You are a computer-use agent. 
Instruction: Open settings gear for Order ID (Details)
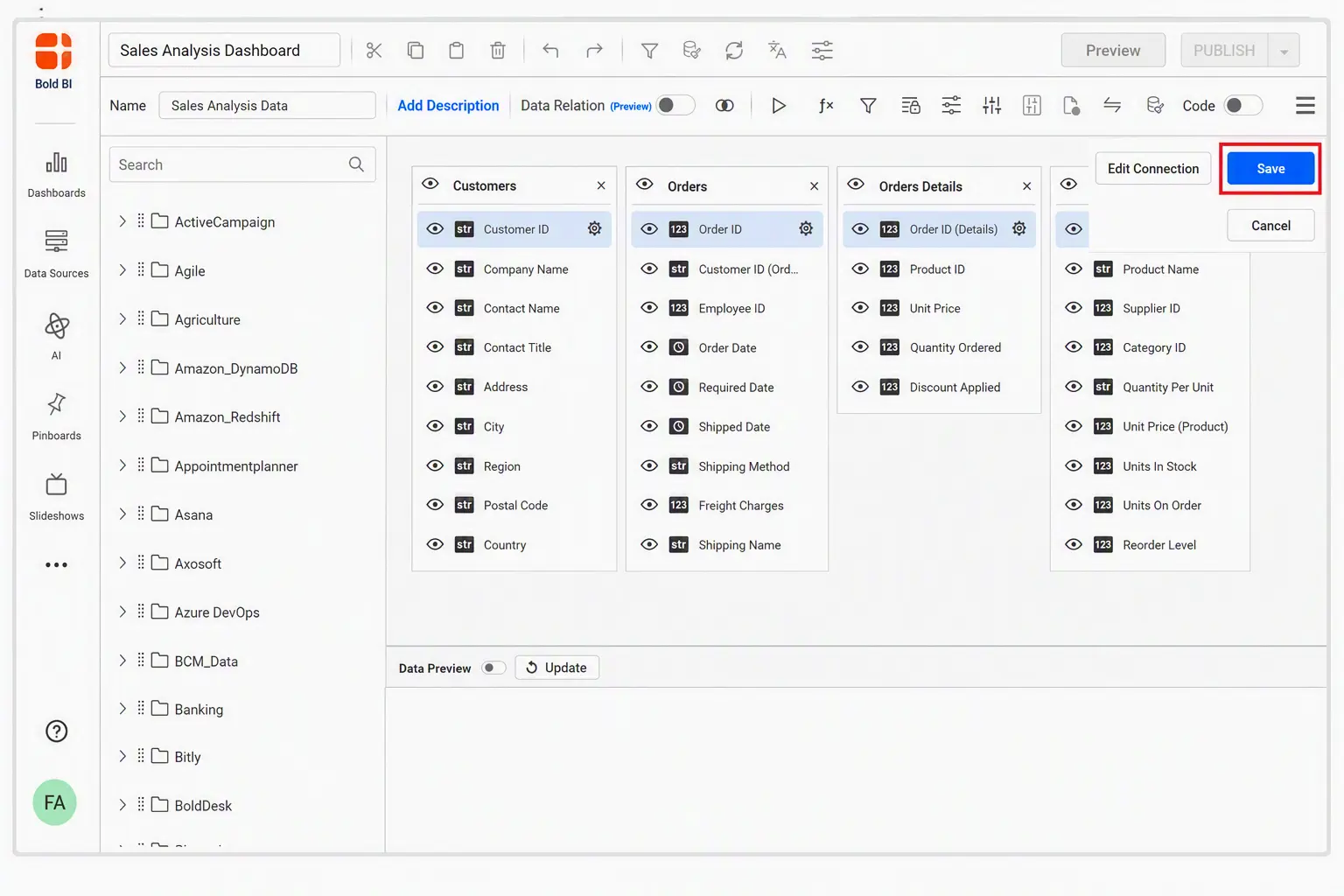[x=1019, y=229]
